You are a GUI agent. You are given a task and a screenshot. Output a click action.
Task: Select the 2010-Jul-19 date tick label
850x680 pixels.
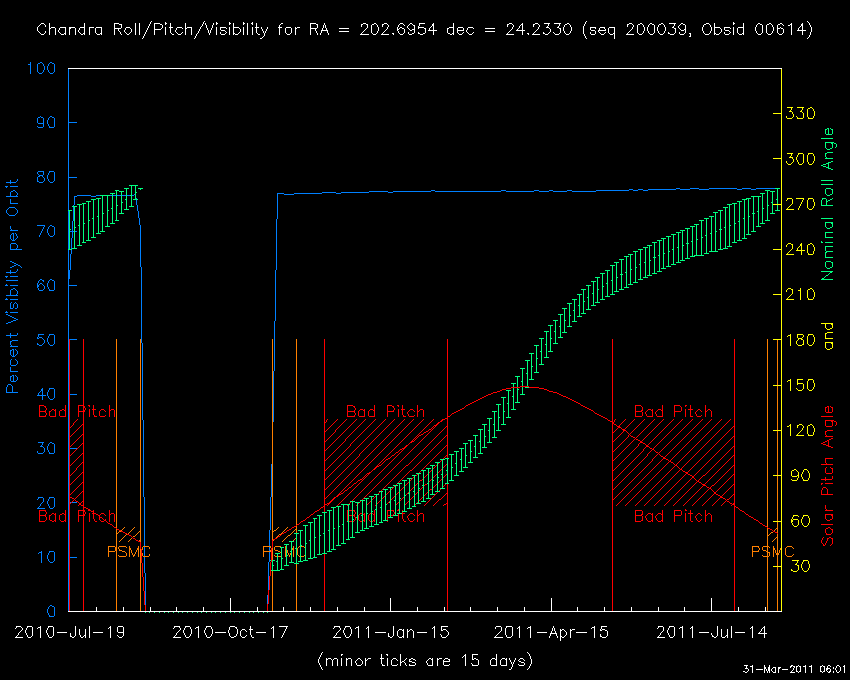point(64,632)
